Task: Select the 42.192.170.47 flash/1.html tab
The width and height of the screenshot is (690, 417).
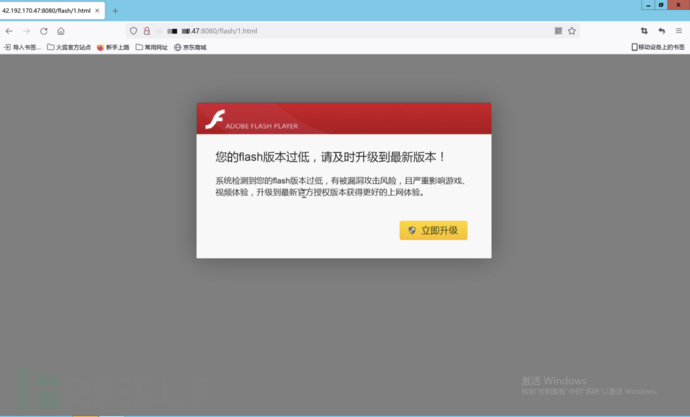Action: [52, 11]
